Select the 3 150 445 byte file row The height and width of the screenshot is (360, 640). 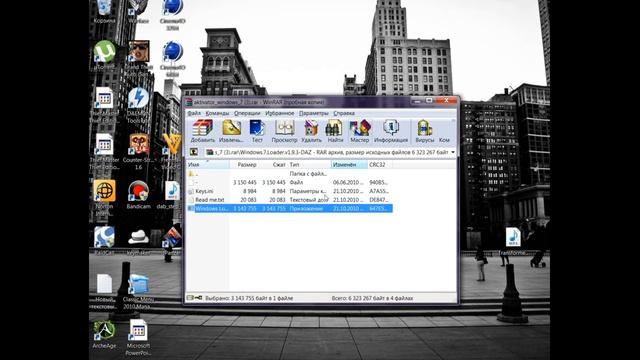click(289, 182)
